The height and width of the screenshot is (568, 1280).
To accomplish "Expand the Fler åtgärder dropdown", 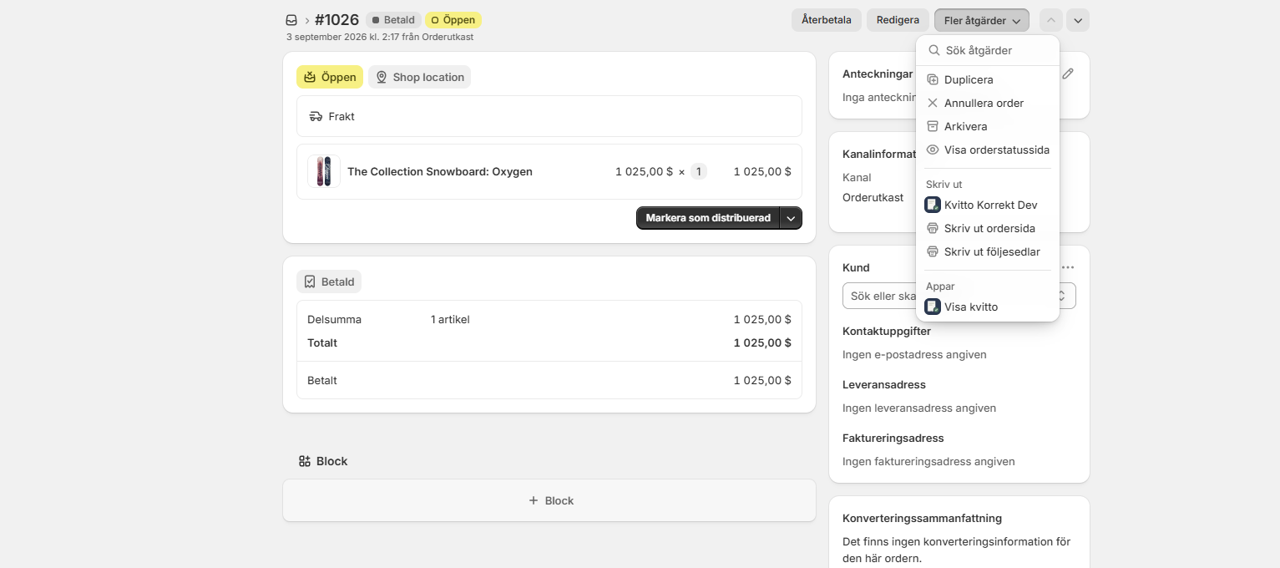I will click(x=982, y=20).
